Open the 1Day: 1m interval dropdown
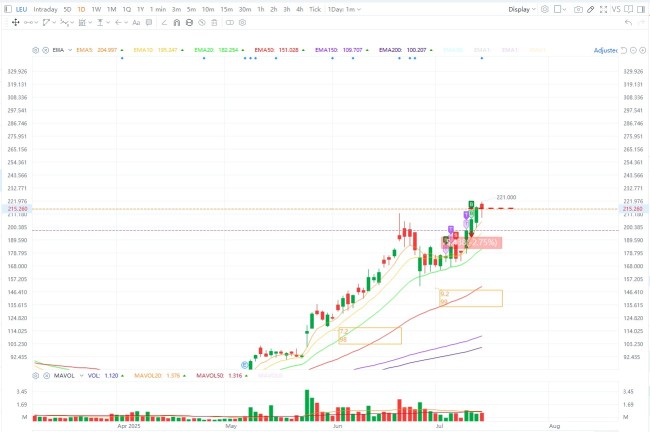 (344, 9)
